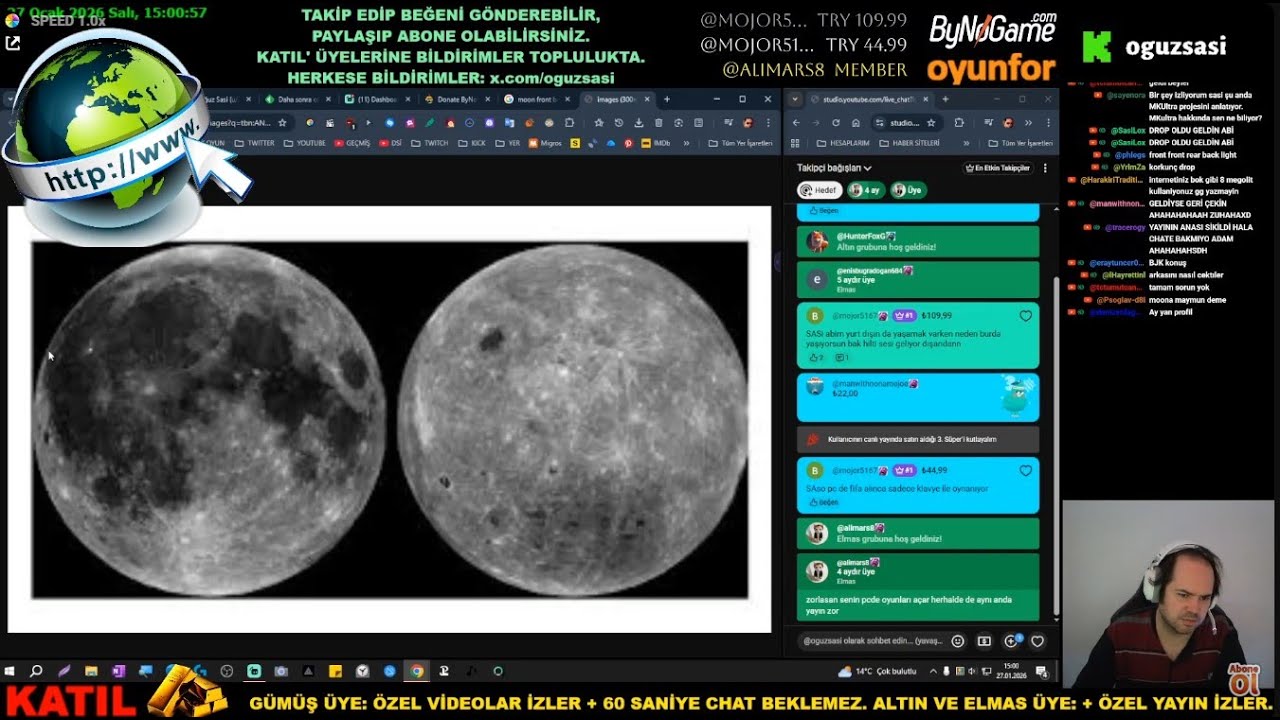Viewport: 1280px width, 720px height.
Task: Open the Extensions puzzle icon in left browser
Action: [x=569, y=122]
